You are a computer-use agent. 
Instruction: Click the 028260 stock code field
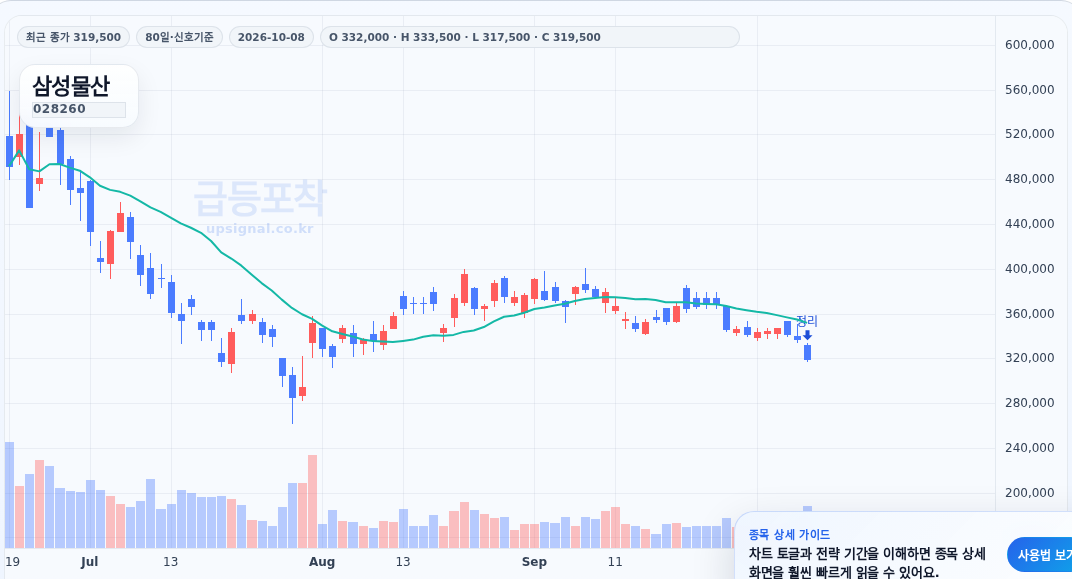(x=79, y=109)
